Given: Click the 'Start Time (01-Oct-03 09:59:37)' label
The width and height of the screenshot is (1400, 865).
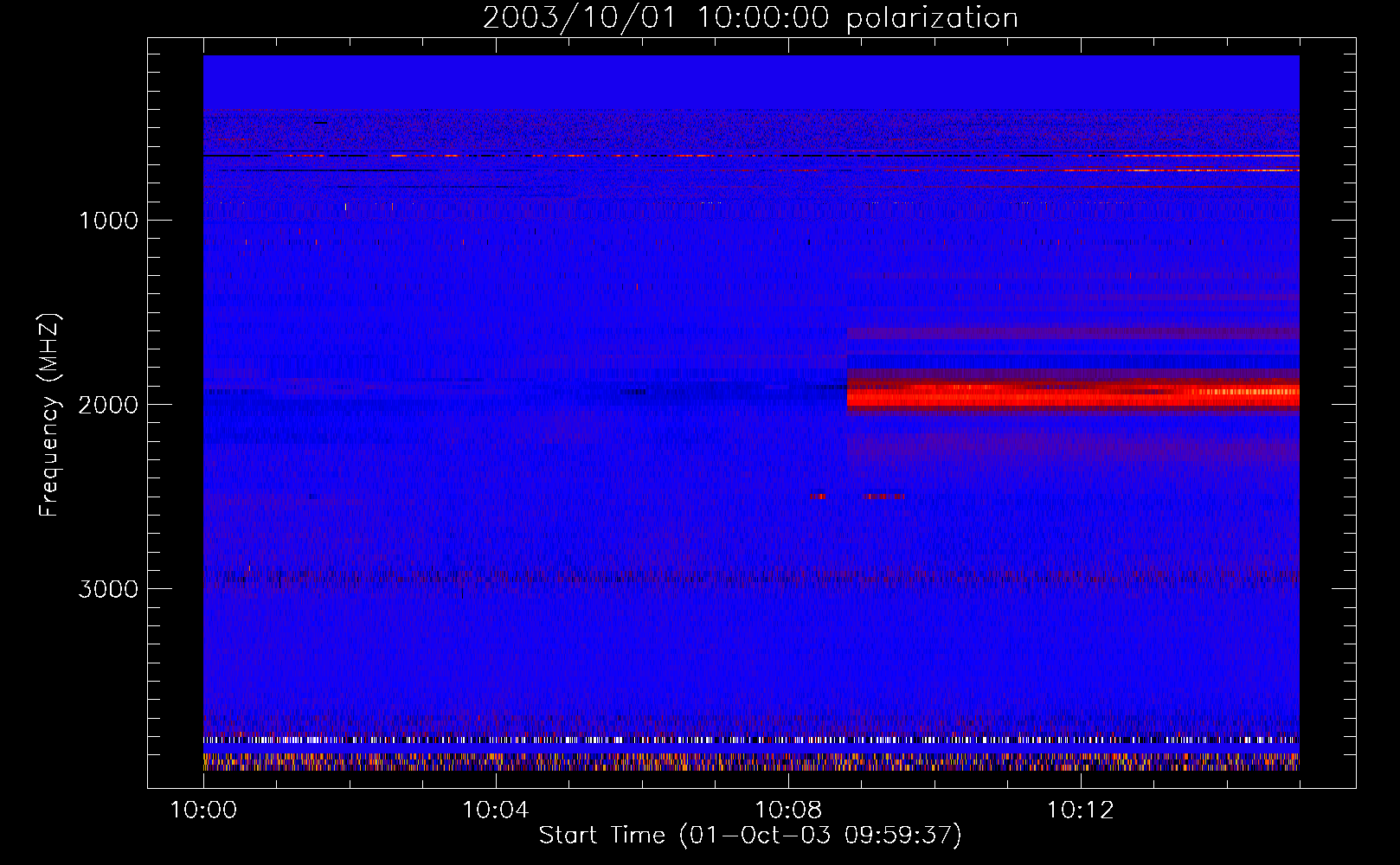Looking at the screenshot, I should click(x=750, y=836).
